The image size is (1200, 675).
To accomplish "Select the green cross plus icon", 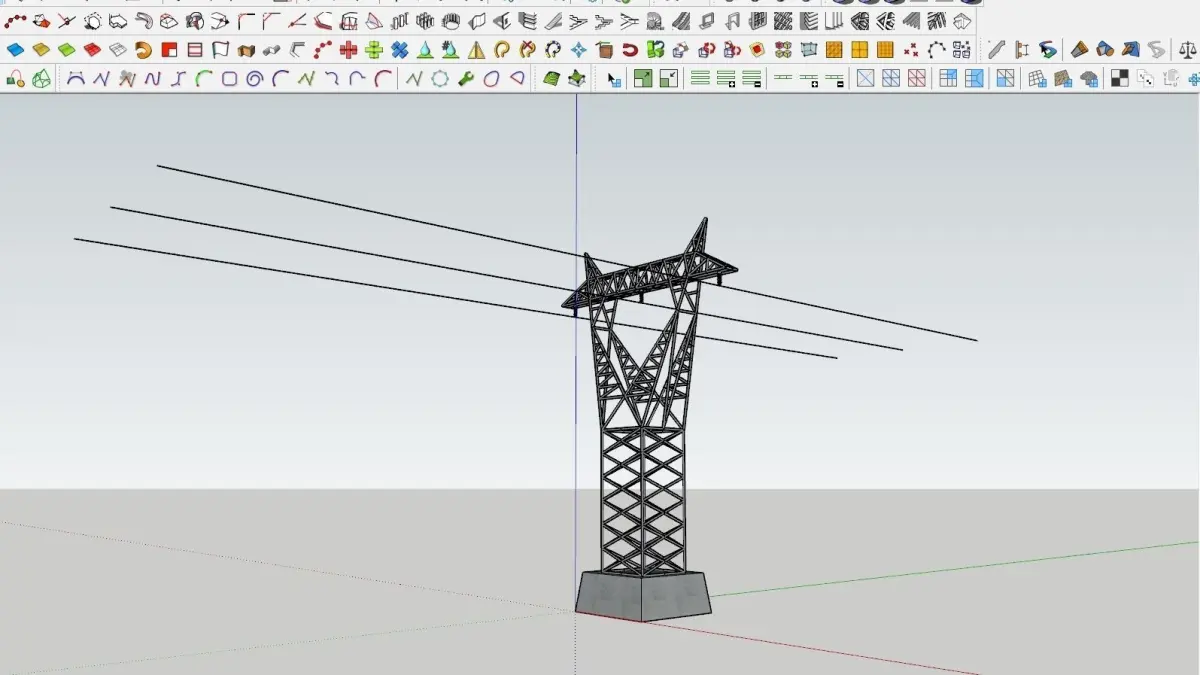I will [x=374, y=49].
